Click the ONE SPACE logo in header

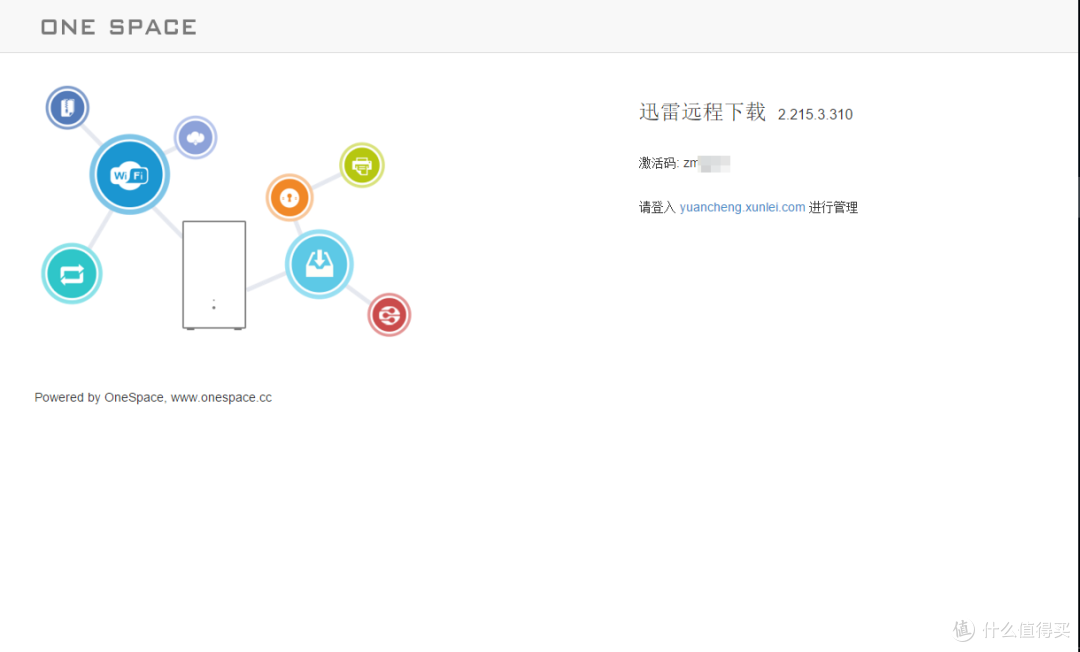coord(118,27)
